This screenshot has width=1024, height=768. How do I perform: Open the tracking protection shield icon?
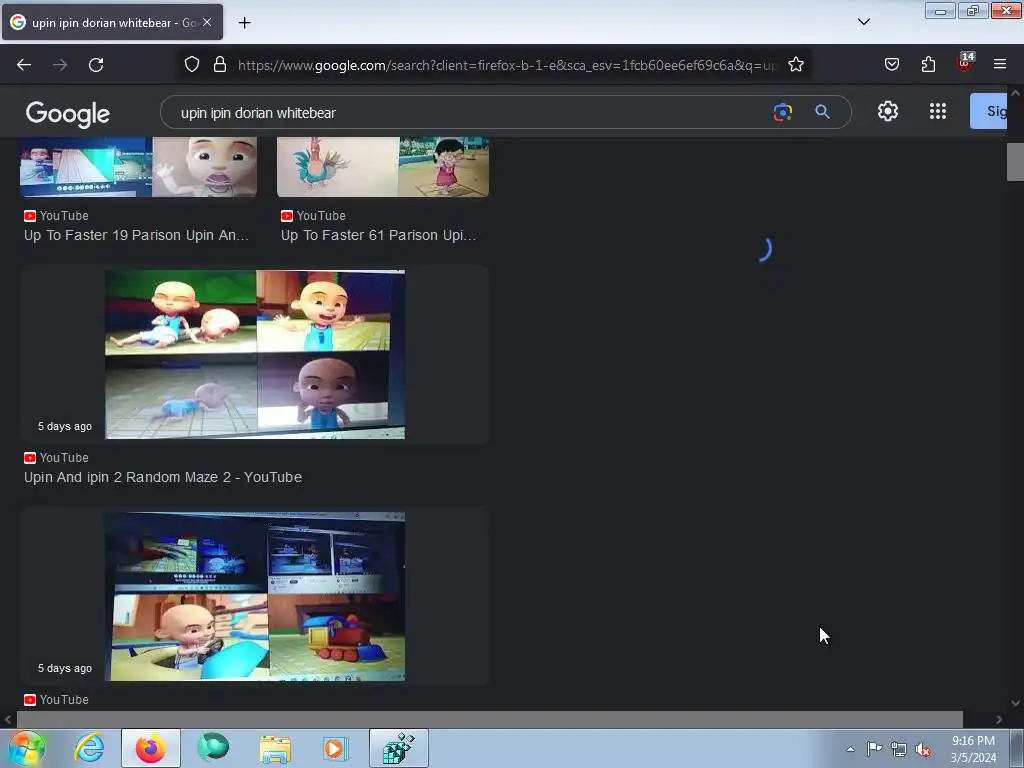(x=191, y=65)
